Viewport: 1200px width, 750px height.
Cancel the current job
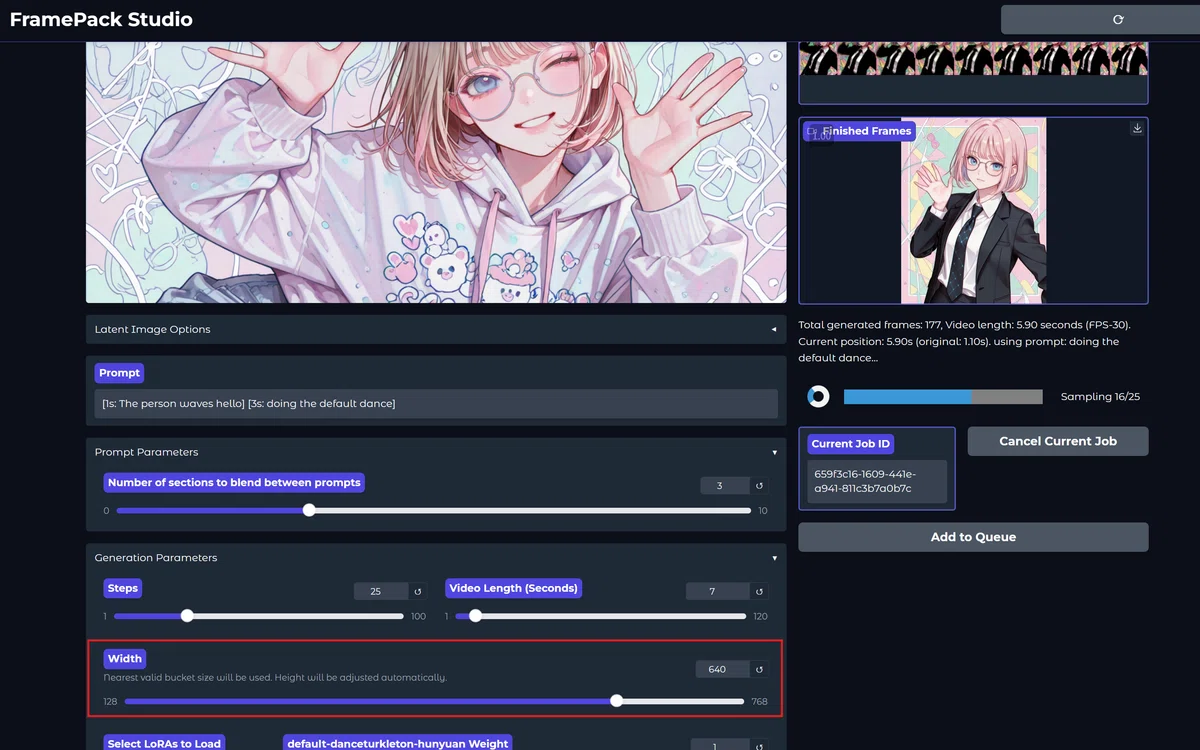point(1058,441)
